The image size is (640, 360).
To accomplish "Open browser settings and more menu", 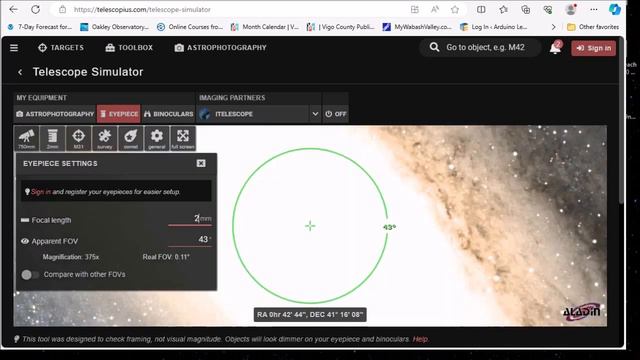I will [593, 9].
